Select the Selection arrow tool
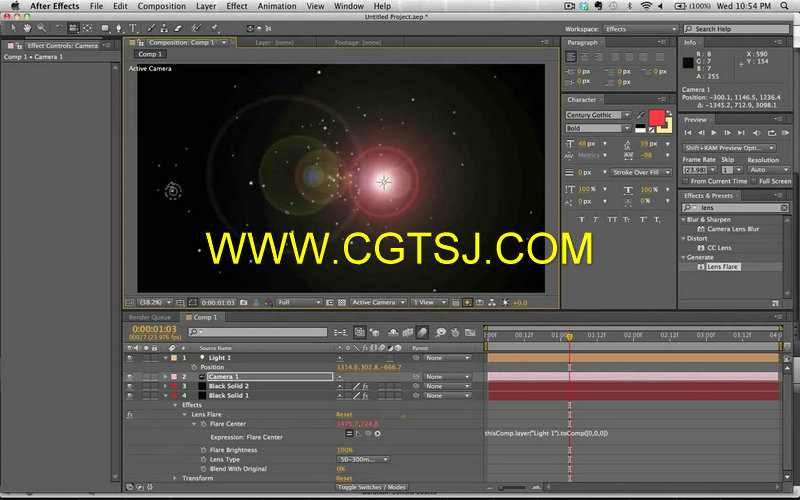This screenshot has width=800, height=500. (14, 29)
